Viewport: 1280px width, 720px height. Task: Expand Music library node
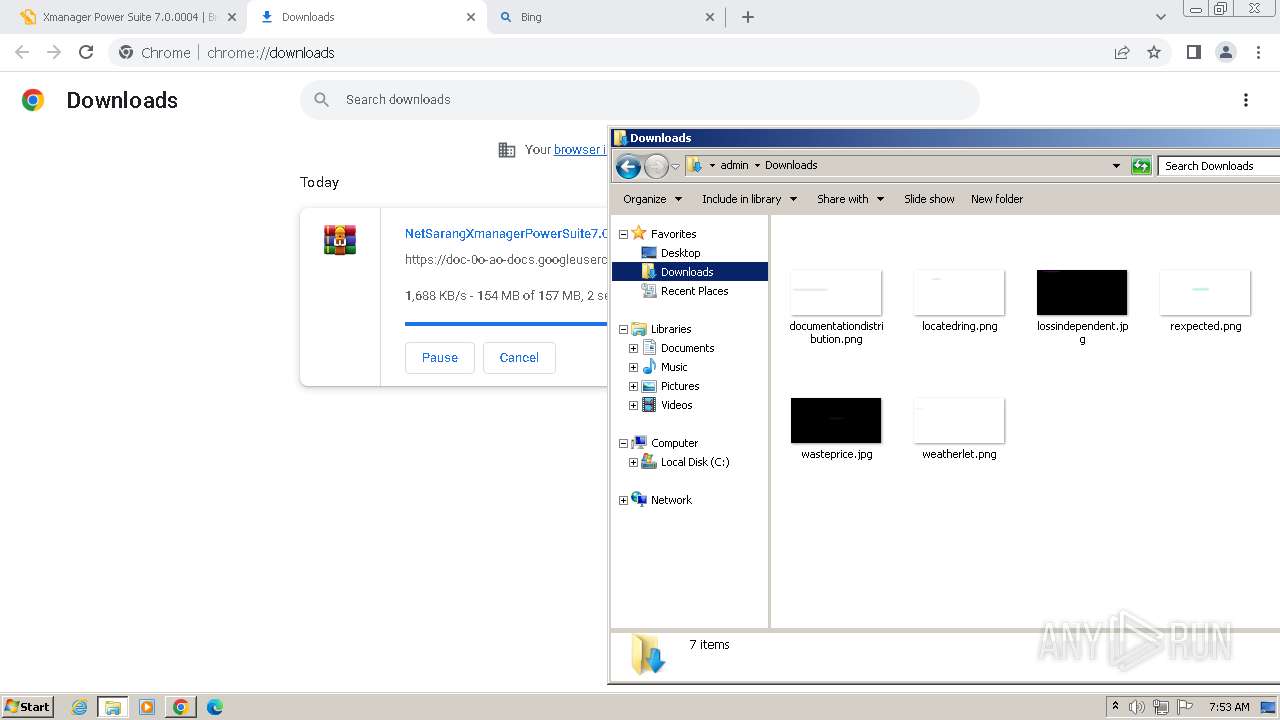point(633,367)
